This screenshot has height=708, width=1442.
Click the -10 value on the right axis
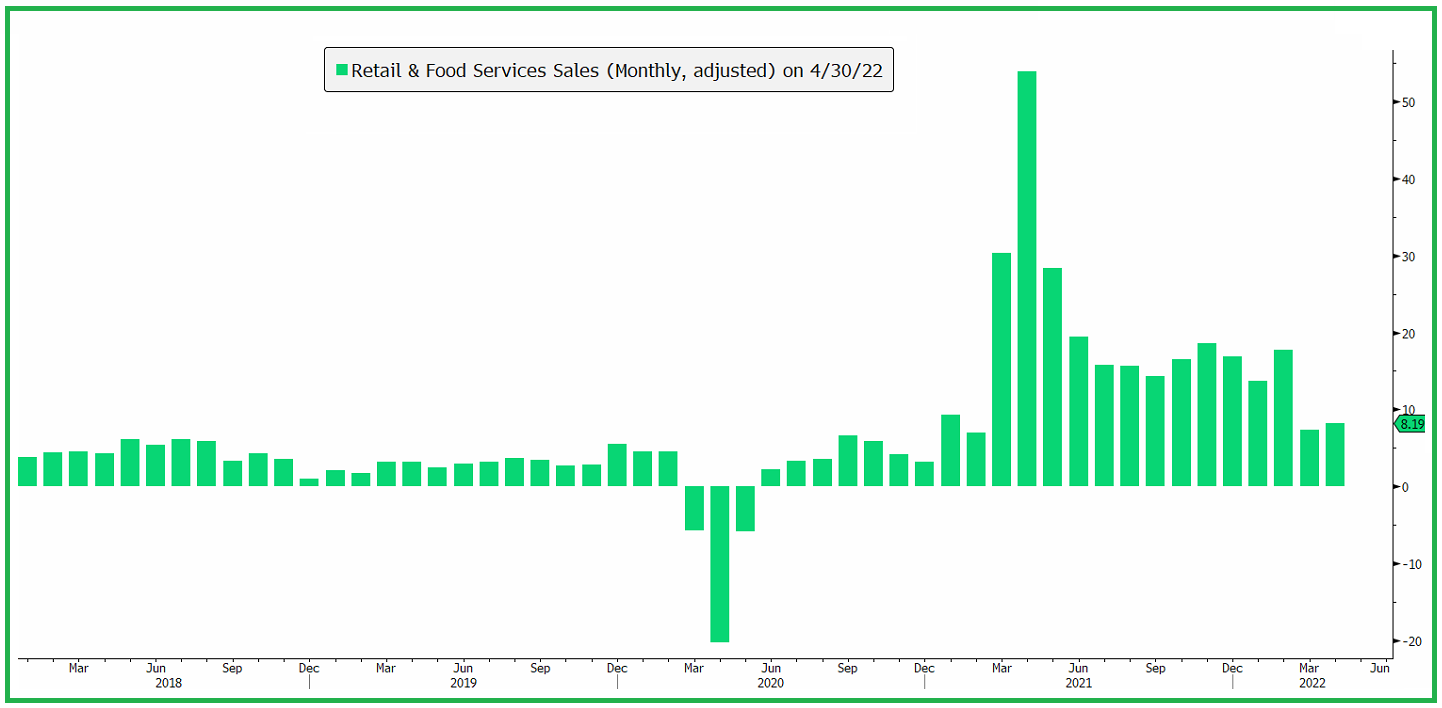1410,563
